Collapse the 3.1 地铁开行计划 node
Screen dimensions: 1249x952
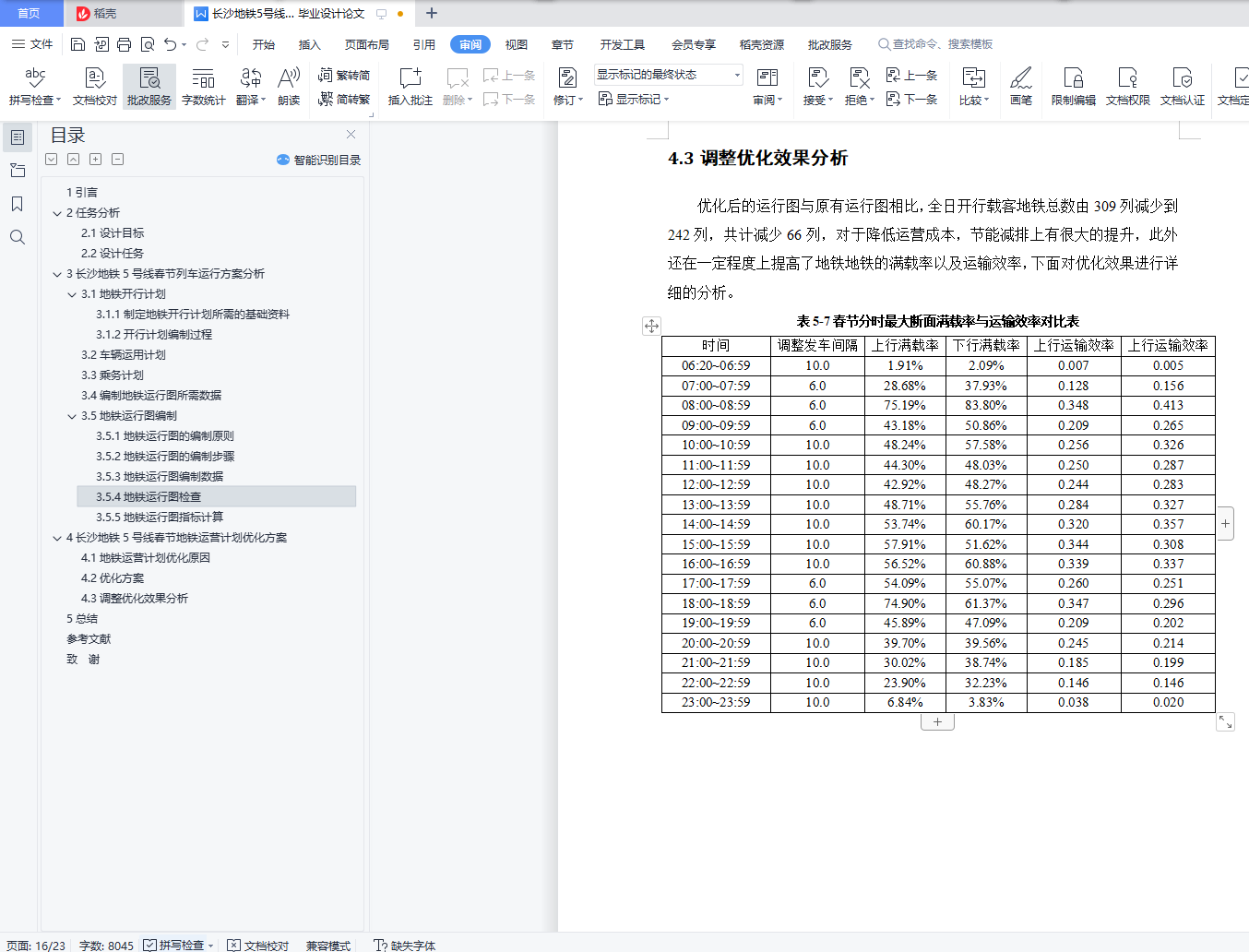(72, 294)
